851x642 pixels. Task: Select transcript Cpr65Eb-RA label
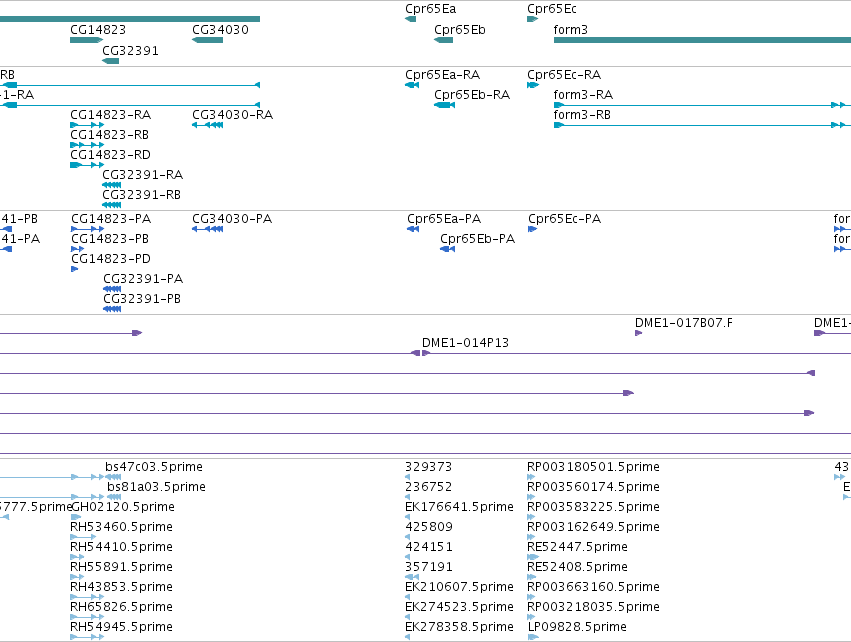coord(472,95)
